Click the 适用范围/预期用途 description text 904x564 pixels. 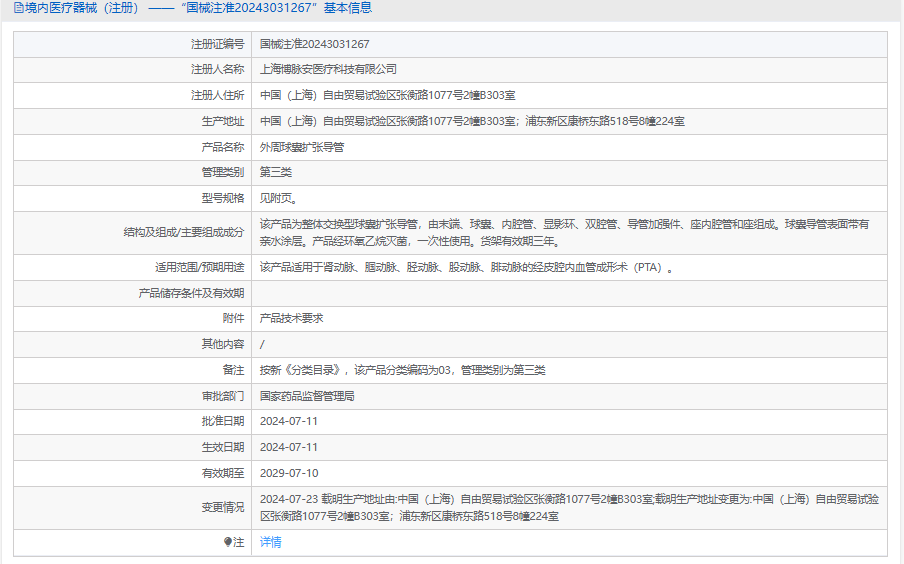click(x=466, y=268)
